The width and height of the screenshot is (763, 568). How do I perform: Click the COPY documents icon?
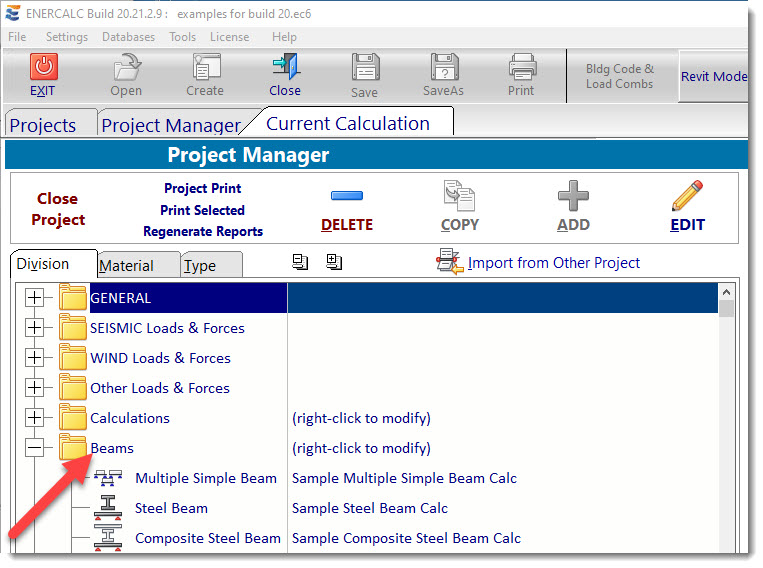459,196
